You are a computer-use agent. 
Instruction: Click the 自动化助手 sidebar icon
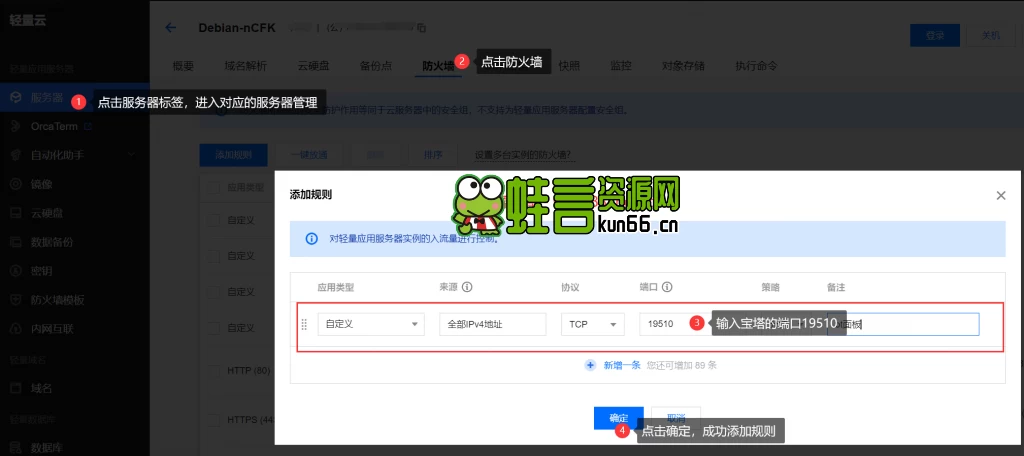point(16,155)
